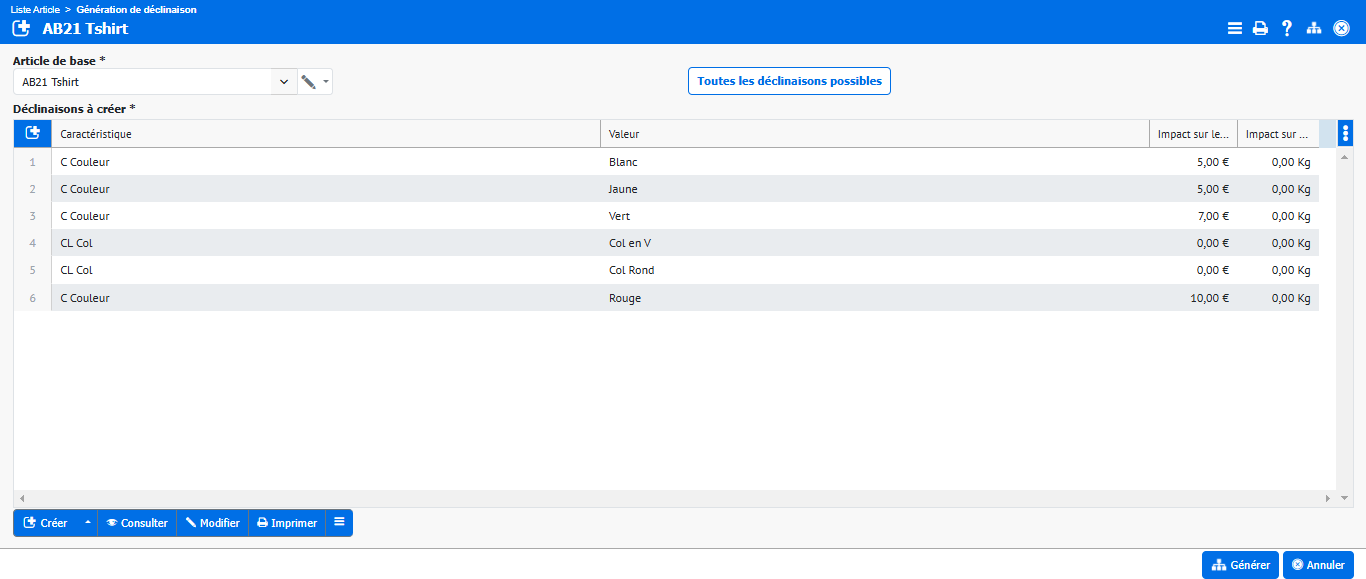Click the Valeur column header

(874, 134)
